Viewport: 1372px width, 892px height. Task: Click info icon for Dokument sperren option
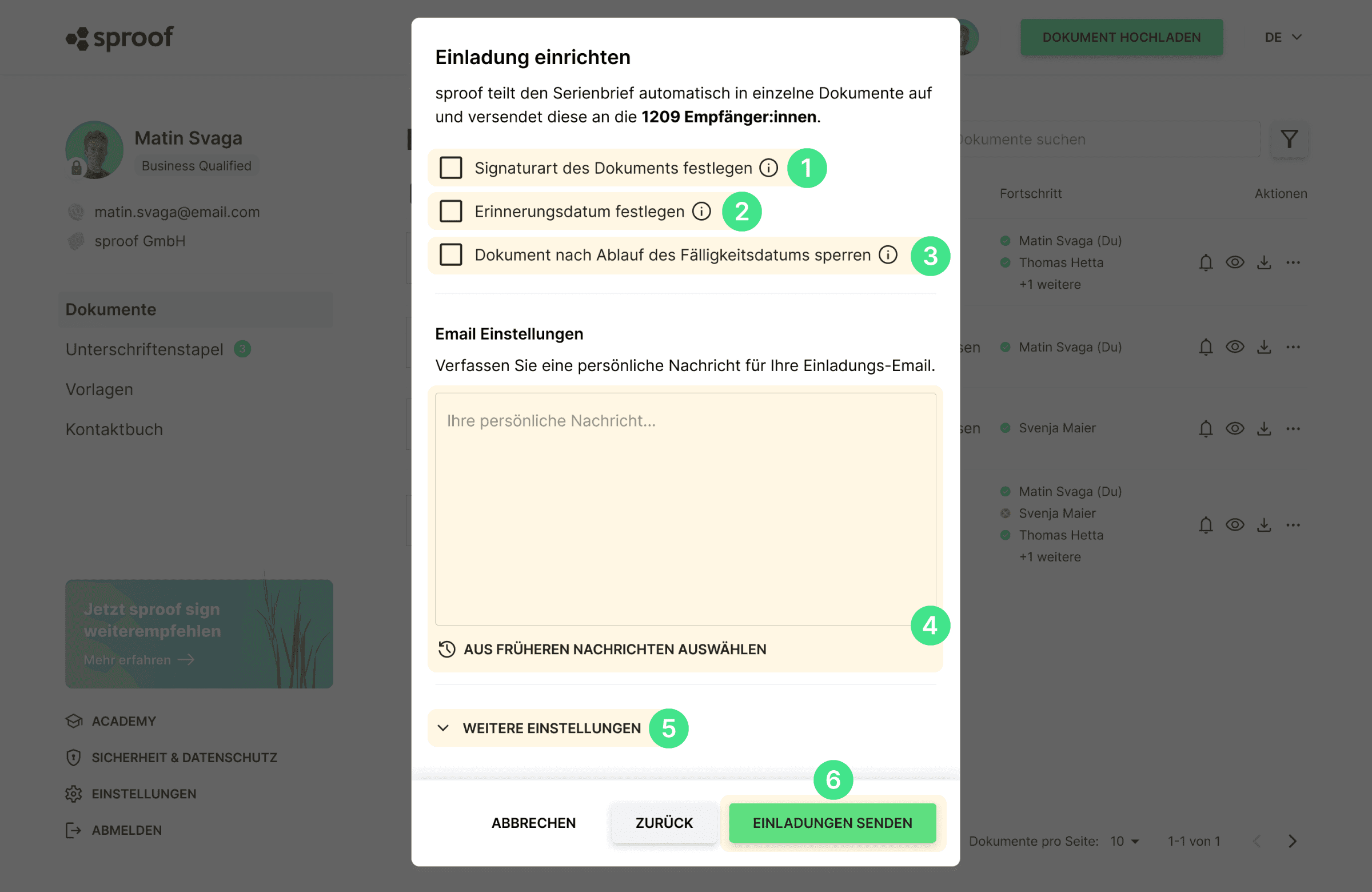888,254
